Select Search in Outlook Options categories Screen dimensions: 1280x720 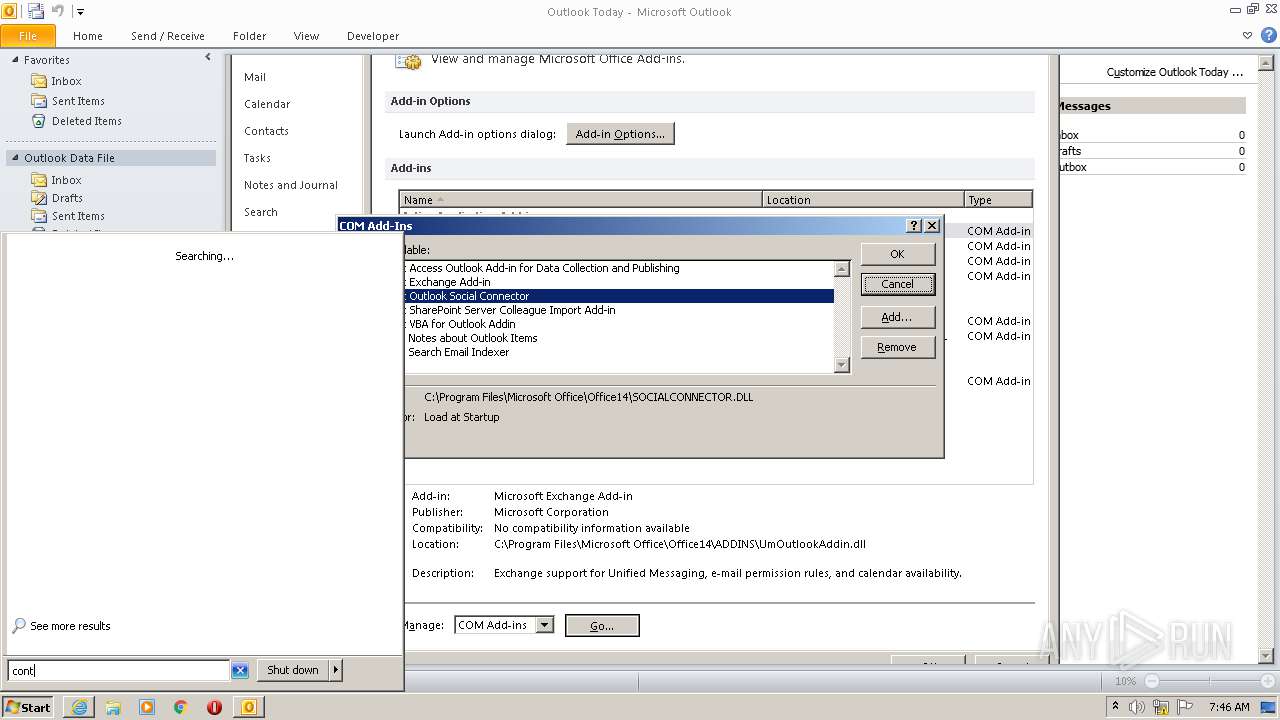click(261, 212)
